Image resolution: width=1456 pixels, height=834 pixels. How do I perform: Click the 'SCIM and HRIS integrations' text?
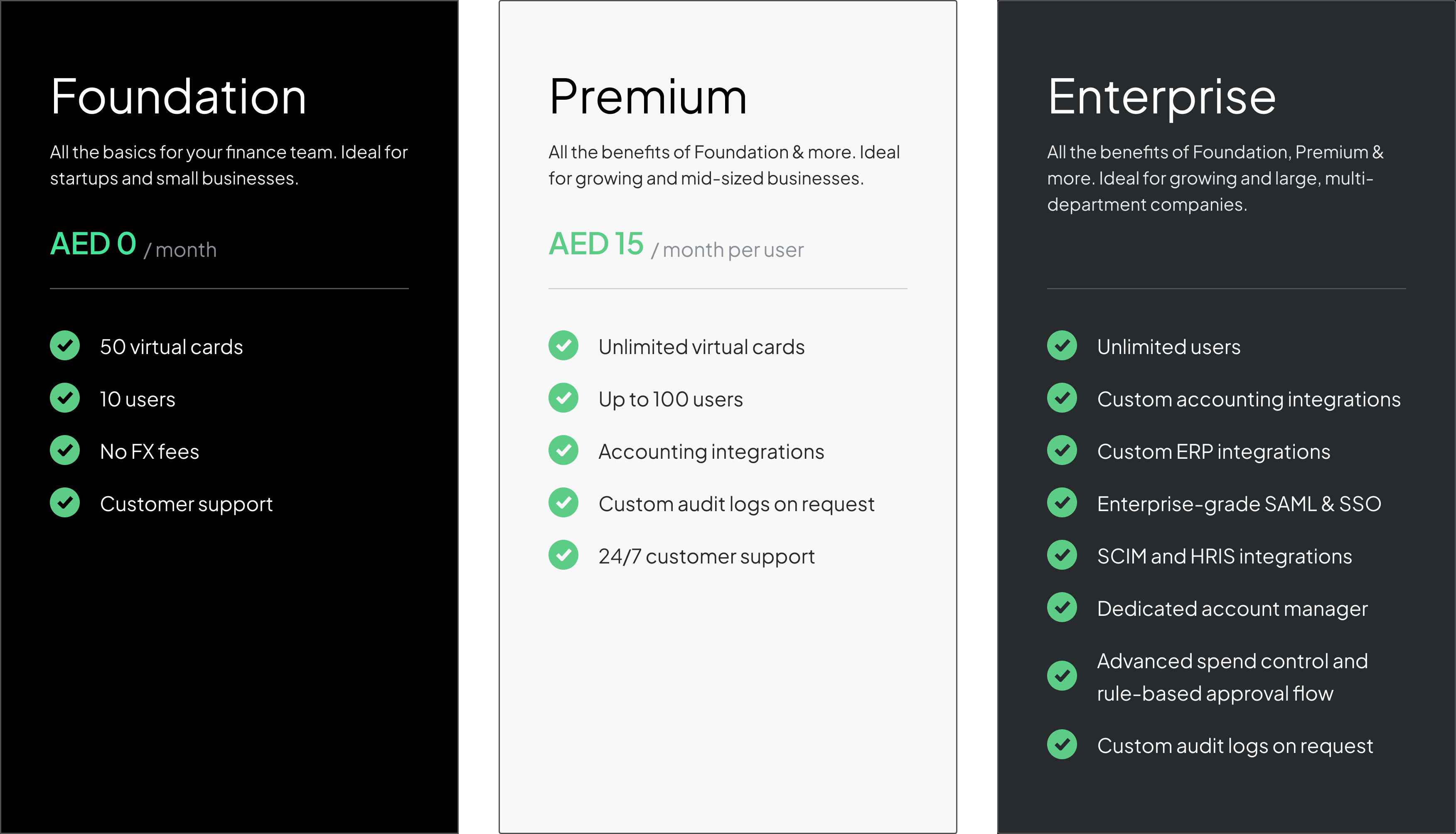[x=1225, y=557]
